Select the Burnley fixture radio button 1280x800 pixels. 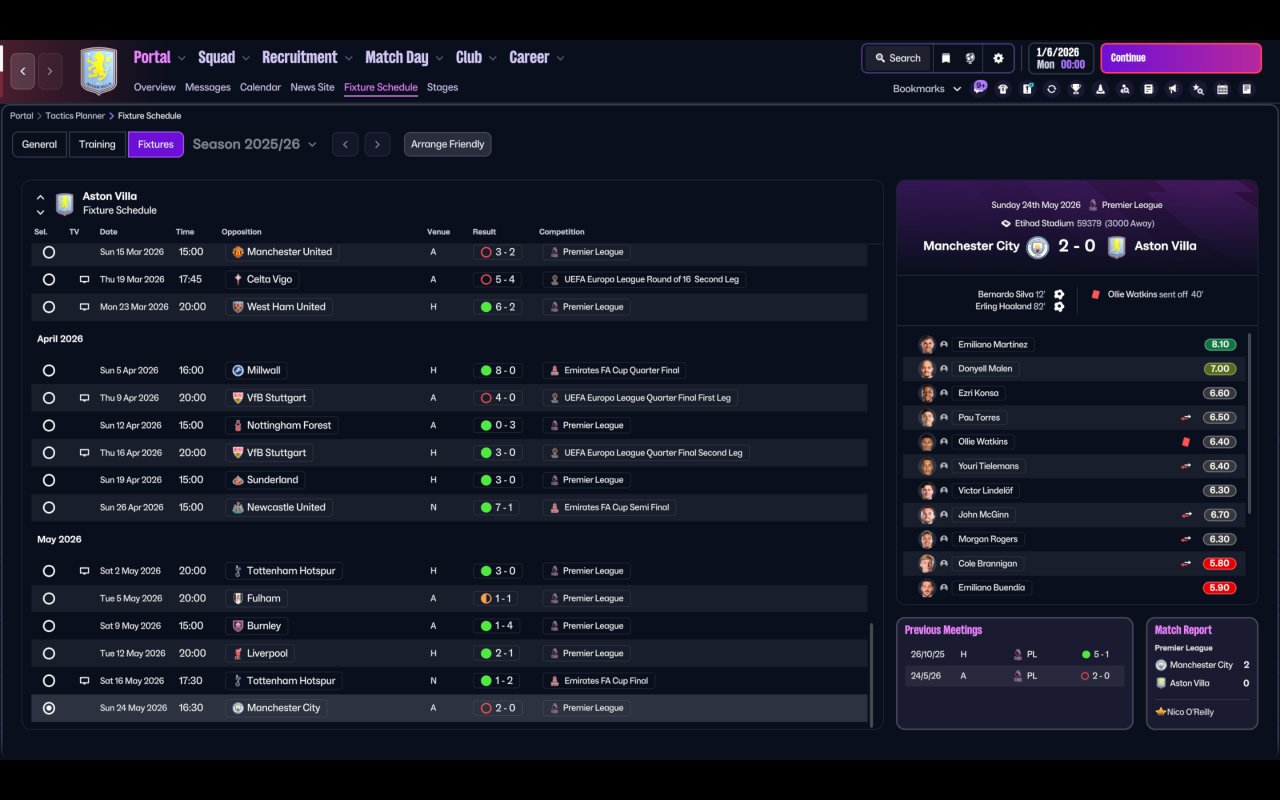[49, 626]
